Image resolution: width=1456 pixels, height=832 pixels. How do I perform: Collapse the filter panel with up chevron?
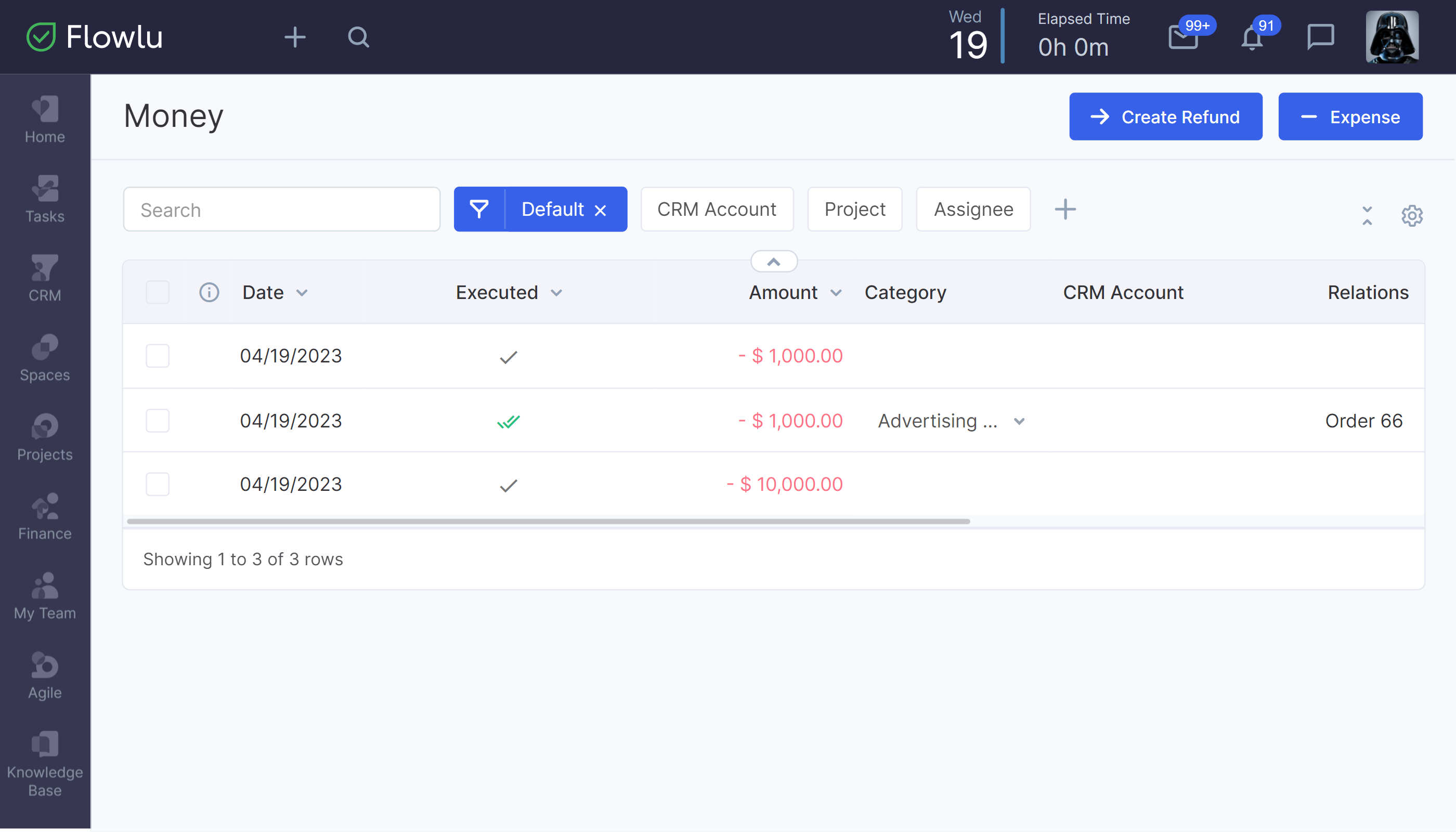[x=774, y=262]
